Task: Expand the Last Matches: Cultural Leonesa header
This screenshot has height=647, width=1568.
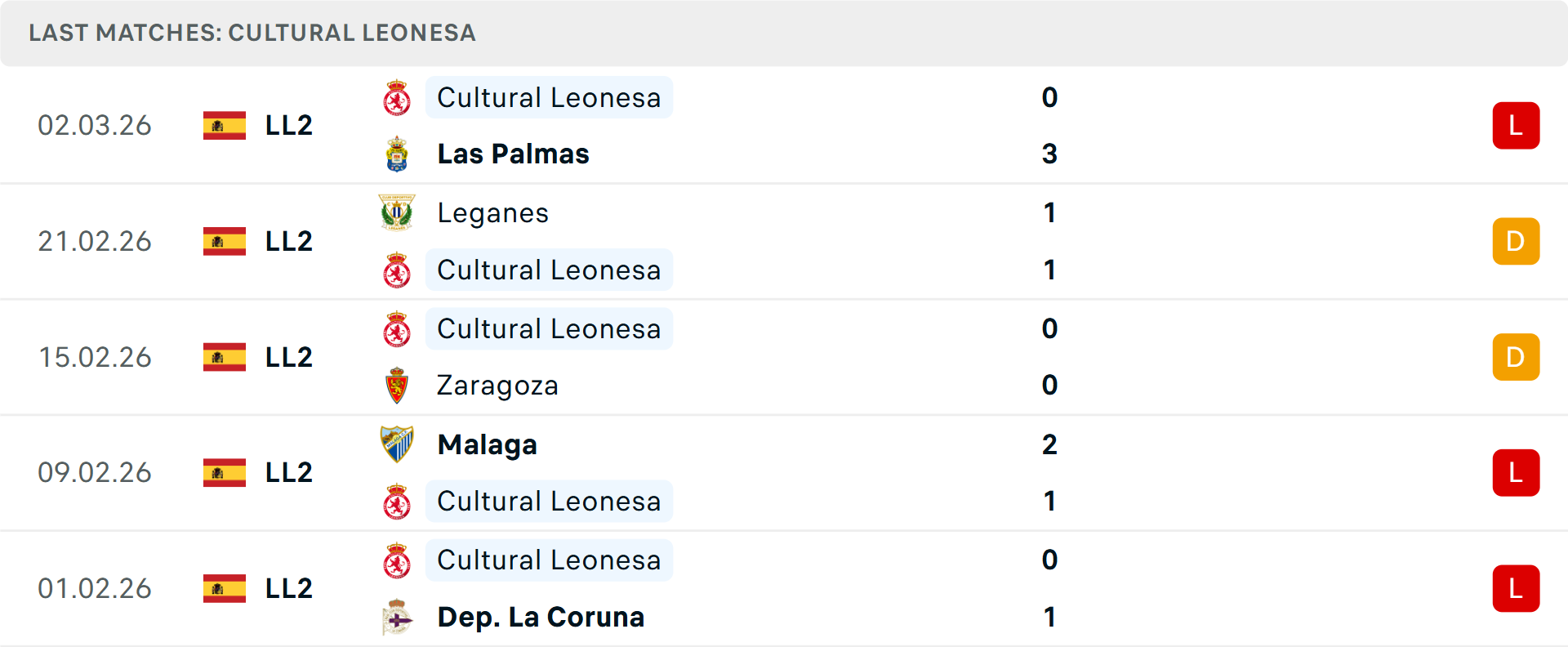Action: pos(252,33)
